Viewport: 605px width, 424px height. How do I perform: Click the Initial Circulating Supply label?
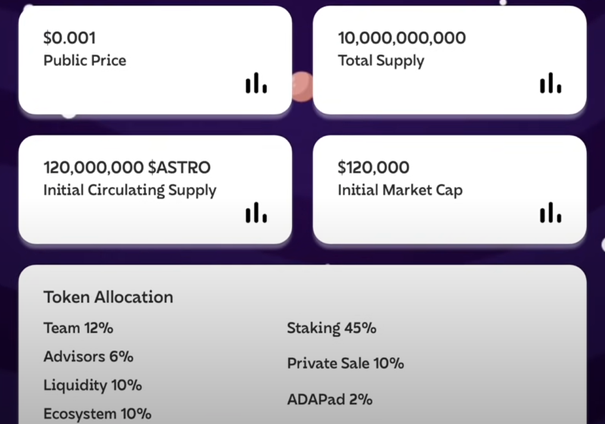[130, 191]
